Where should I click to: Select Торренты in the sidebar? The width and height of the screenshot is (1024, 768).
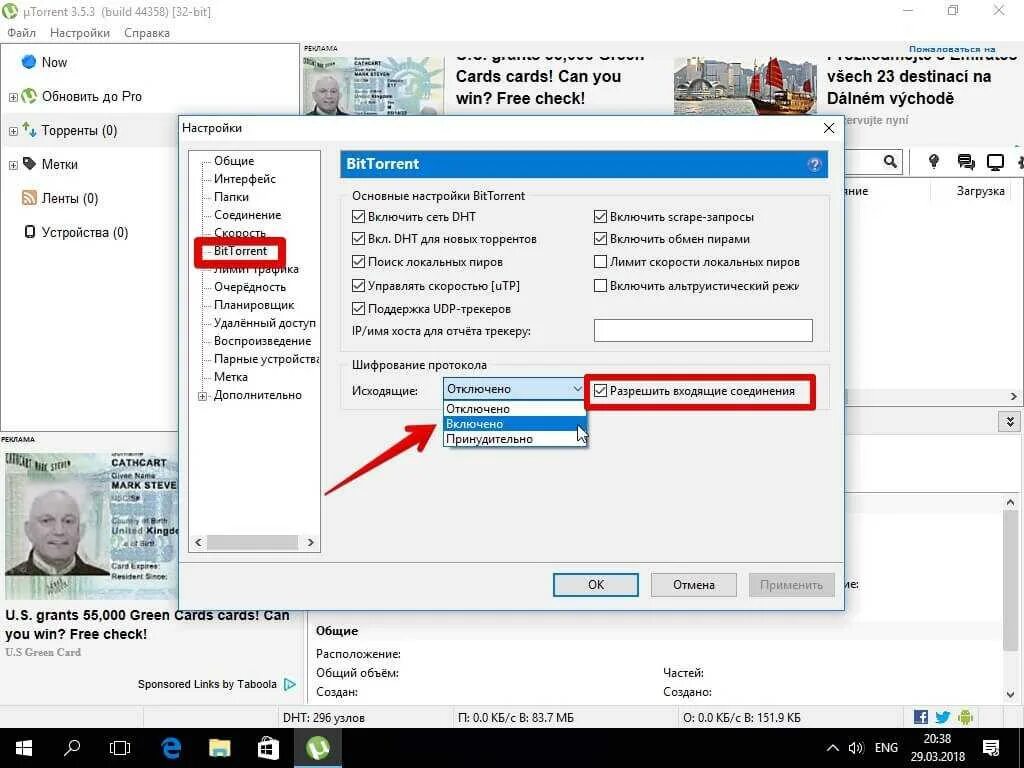click(78, 130)
